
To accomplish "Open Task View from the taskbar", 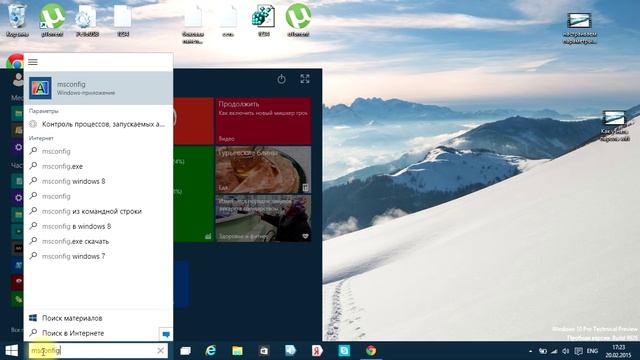I will [185, 351].
